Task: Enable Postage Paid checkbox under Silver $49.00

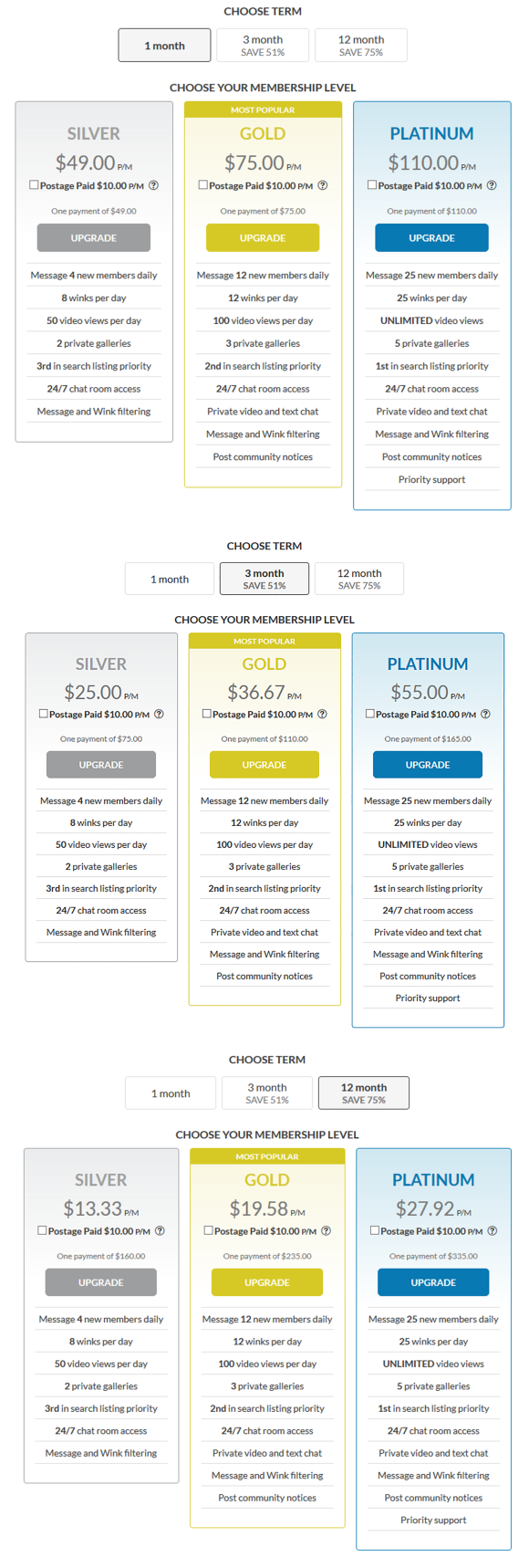Action: 34,184
